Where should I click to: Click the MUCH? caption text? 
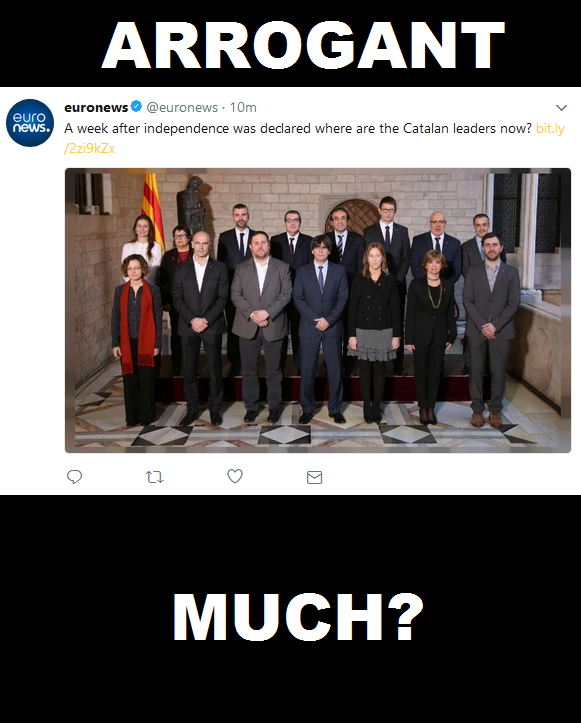point(298,617)
